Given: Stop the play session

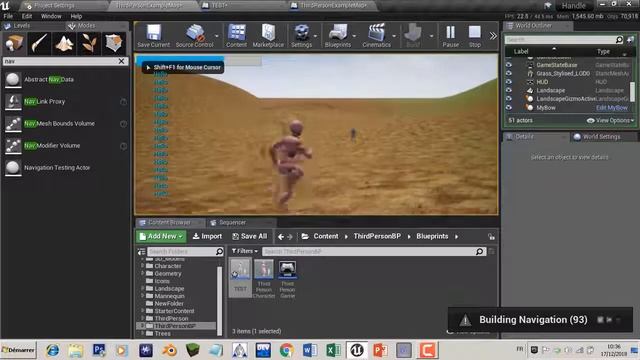Looking at the screenshot, I should [x=475, y=36].
